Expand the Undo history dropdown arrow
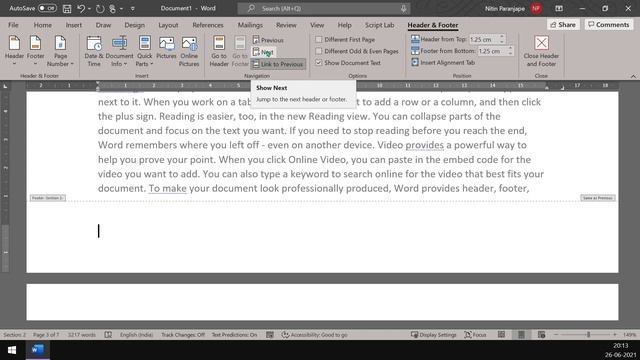The image size is (640, 360). 89,9
